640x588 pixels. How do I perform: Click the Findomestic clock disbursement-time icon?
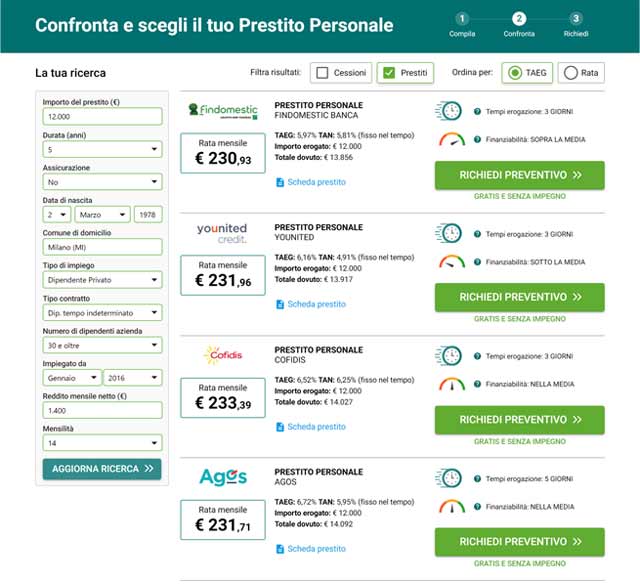click(449, 111)
